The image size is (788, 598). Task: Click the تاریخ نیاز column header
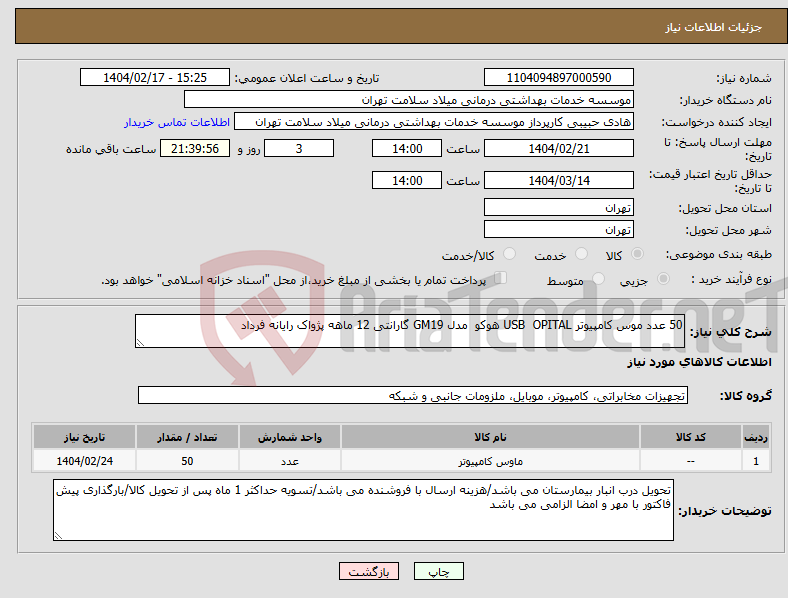pos(84,437)
